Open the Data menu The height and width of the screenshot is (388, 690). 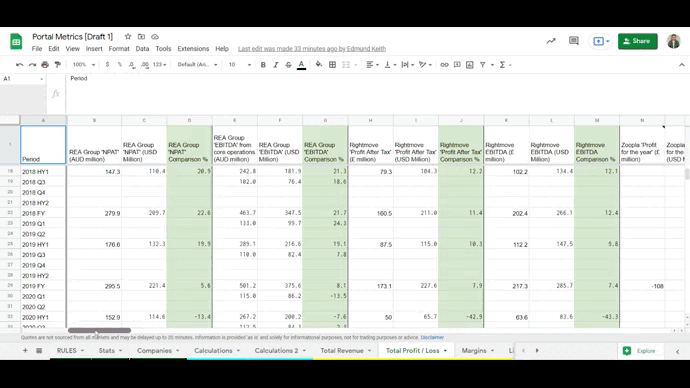[x=142, y=49]
